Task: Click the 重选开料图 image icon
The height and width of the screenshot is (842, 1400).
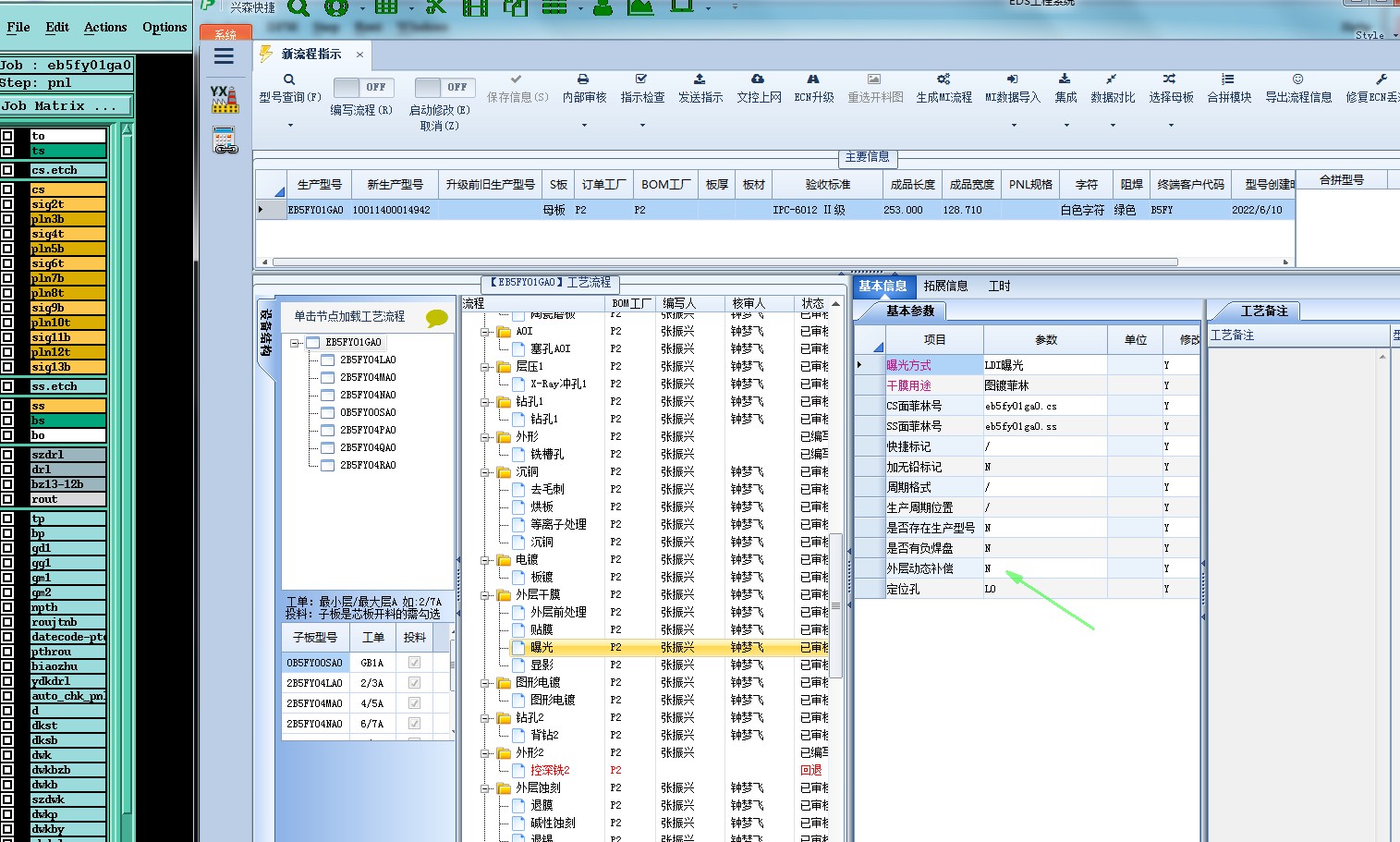Action: coord(874,79)
